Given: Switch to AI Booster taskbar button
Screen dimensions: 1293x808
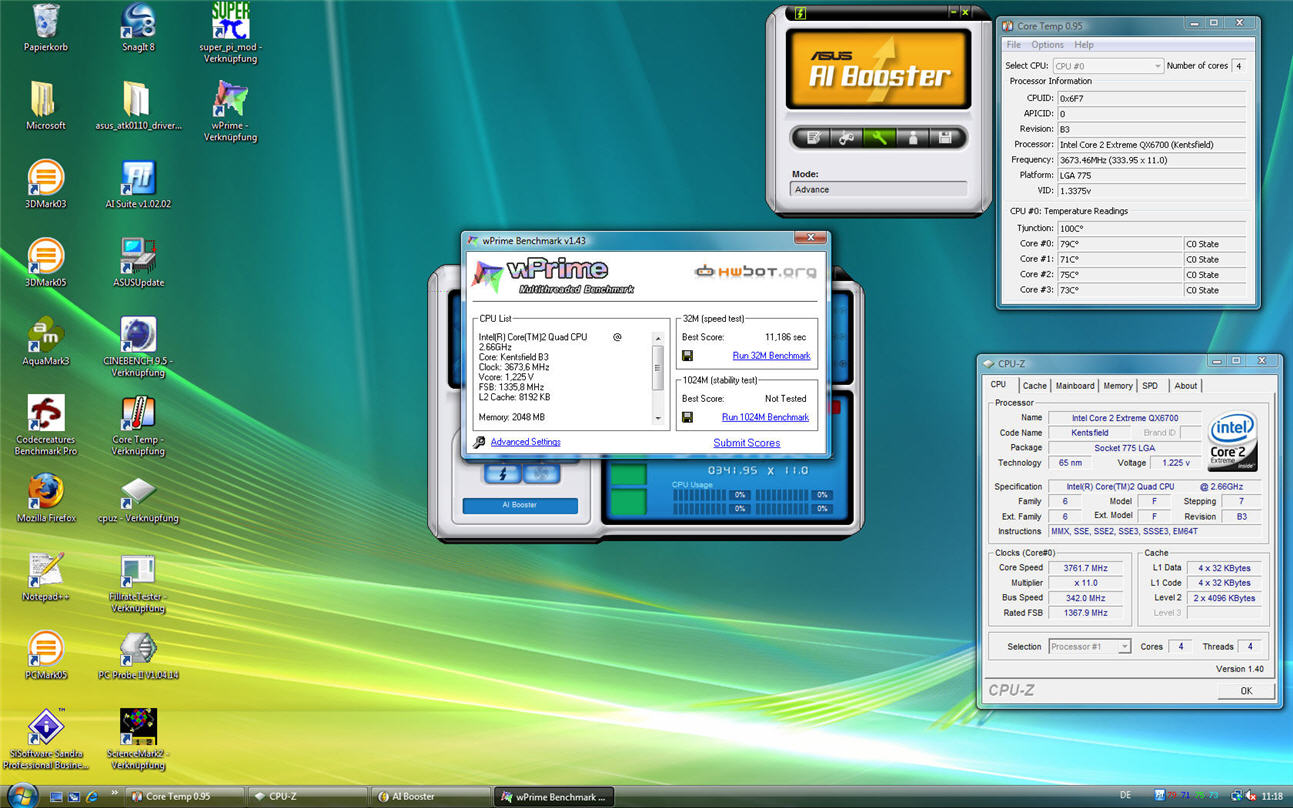Looking at the screenshot, I should (431, 797).
